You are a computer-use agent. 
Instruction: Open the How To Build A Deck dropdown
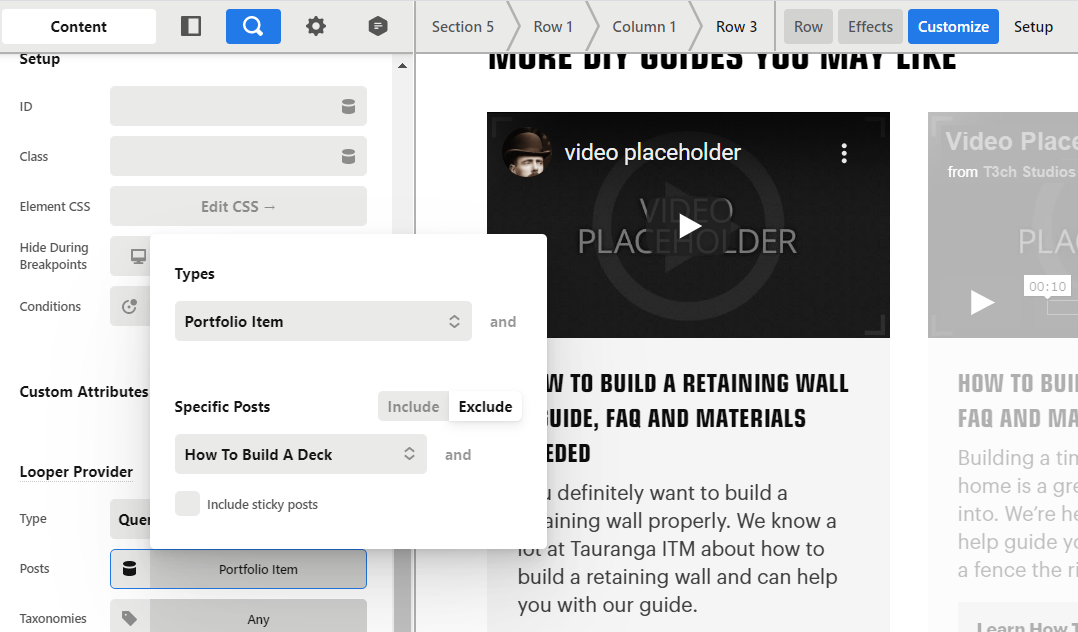click(300, 455)
